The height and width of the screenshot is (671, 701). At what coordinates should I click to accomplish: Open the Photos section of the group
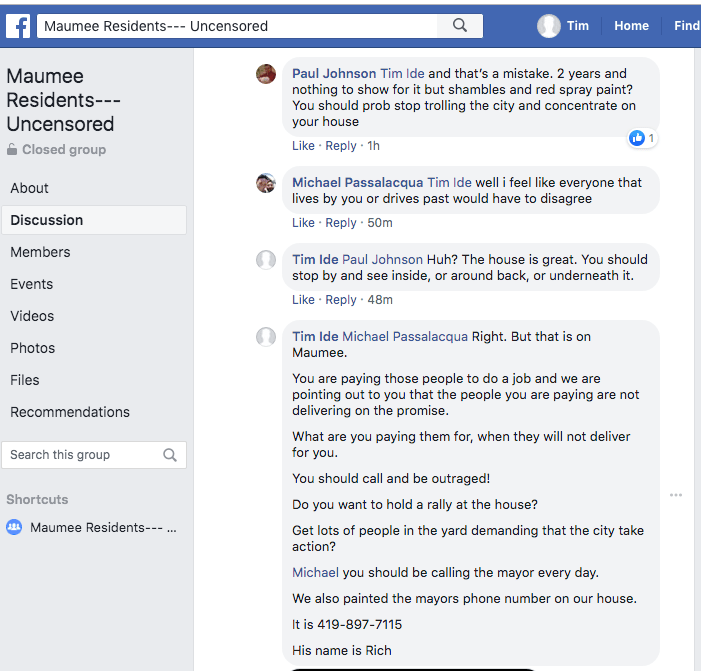click(x=33, y=348)
